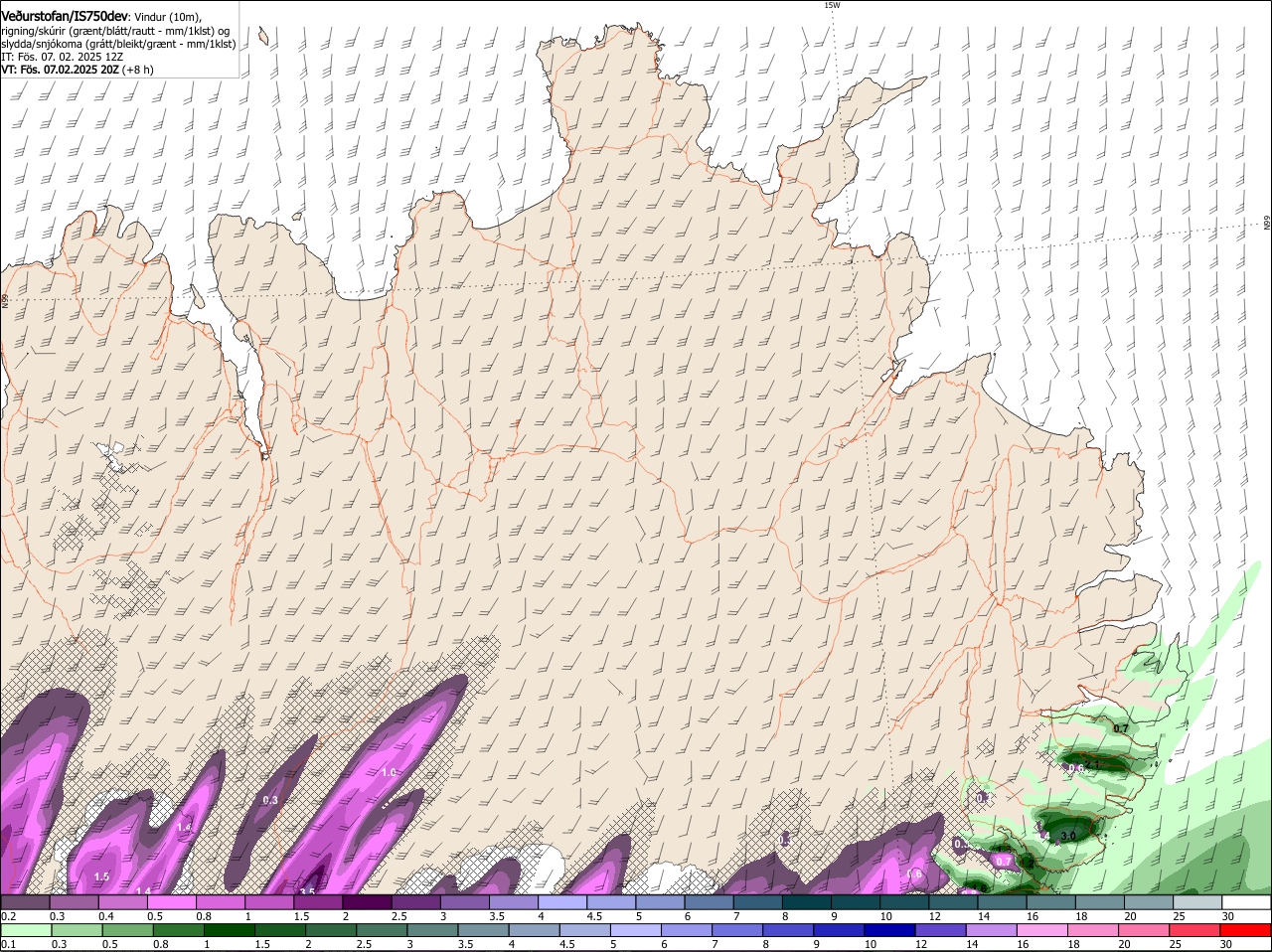
Task: Click the small island north of the west coast
Action: coord(264,37)
